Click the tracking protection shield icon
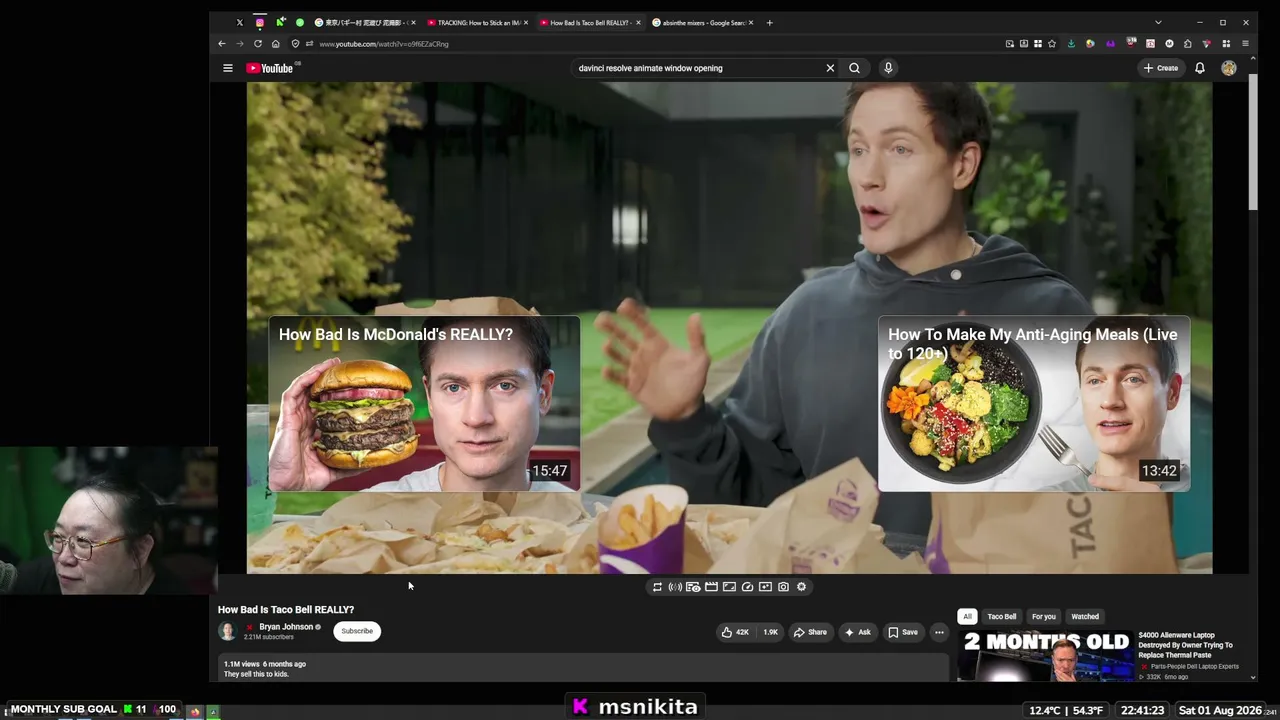This screenshot has width=1280, height=720. [x=295, y=44]
